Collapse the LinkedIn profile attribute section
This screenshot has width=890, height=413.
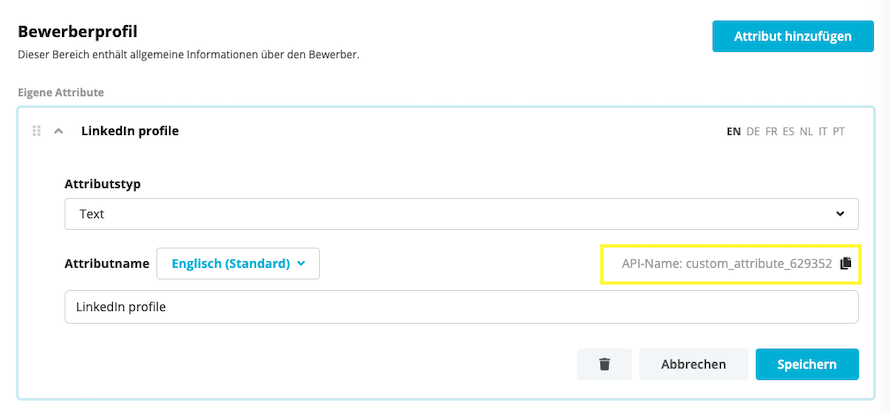point(58,131)
